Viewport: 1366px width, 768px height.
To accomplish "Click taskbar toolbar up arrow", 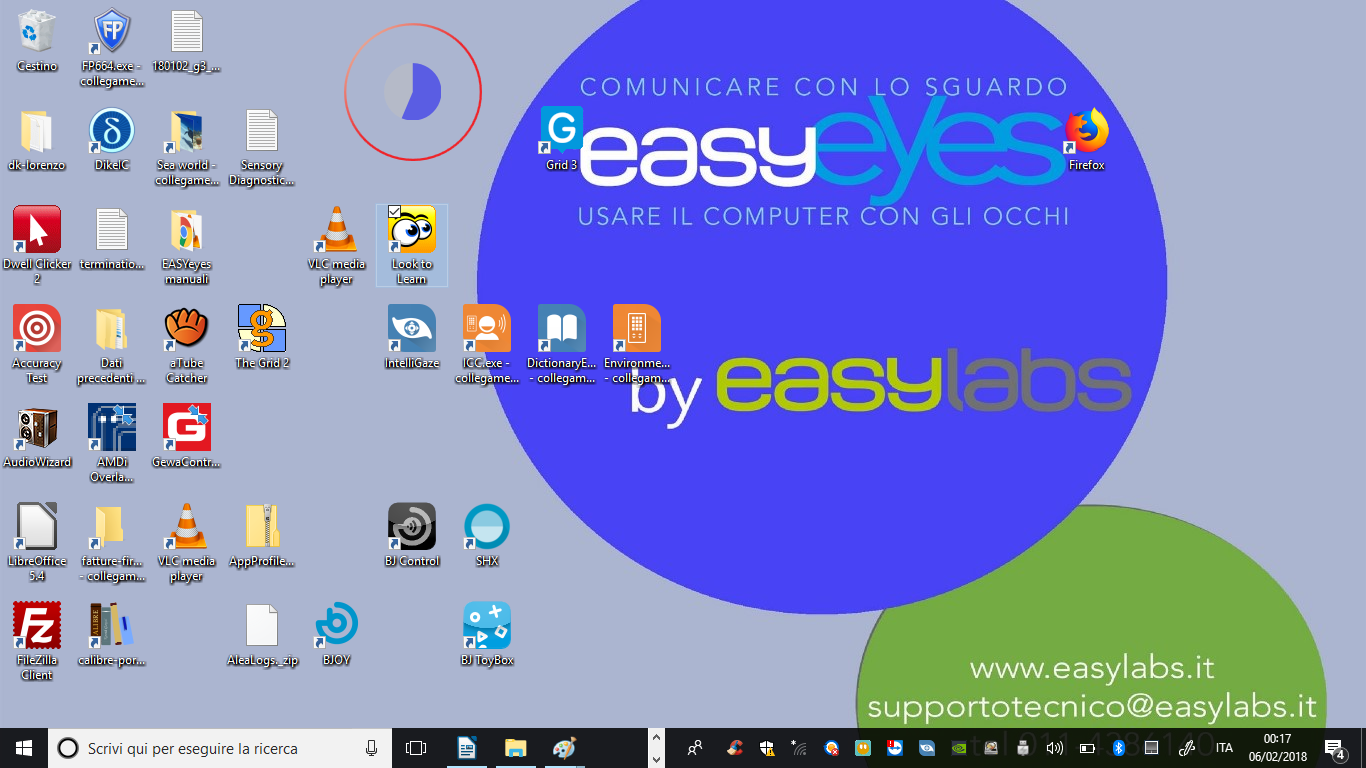I will 657,738.
